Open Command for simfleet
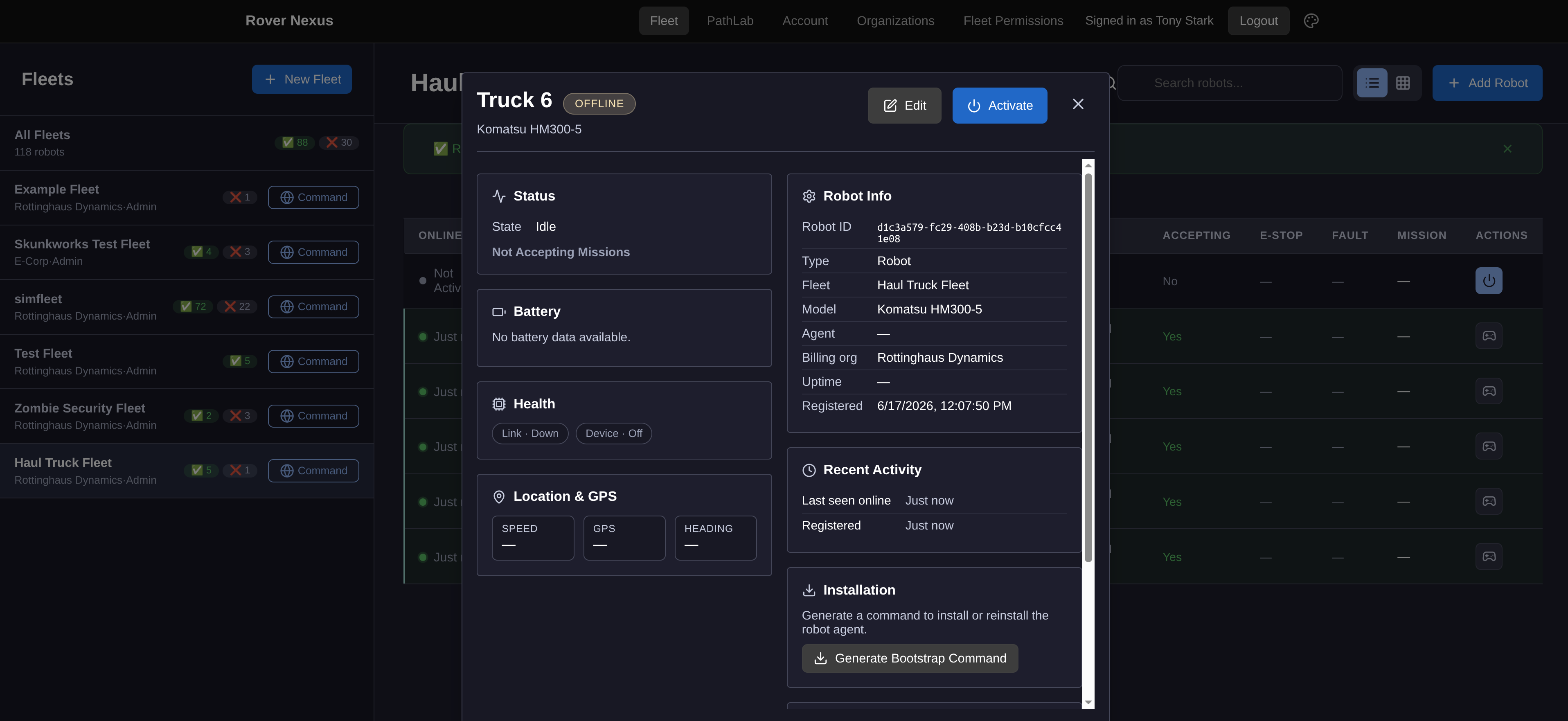1568x721 pixels. tap(313, 306)
